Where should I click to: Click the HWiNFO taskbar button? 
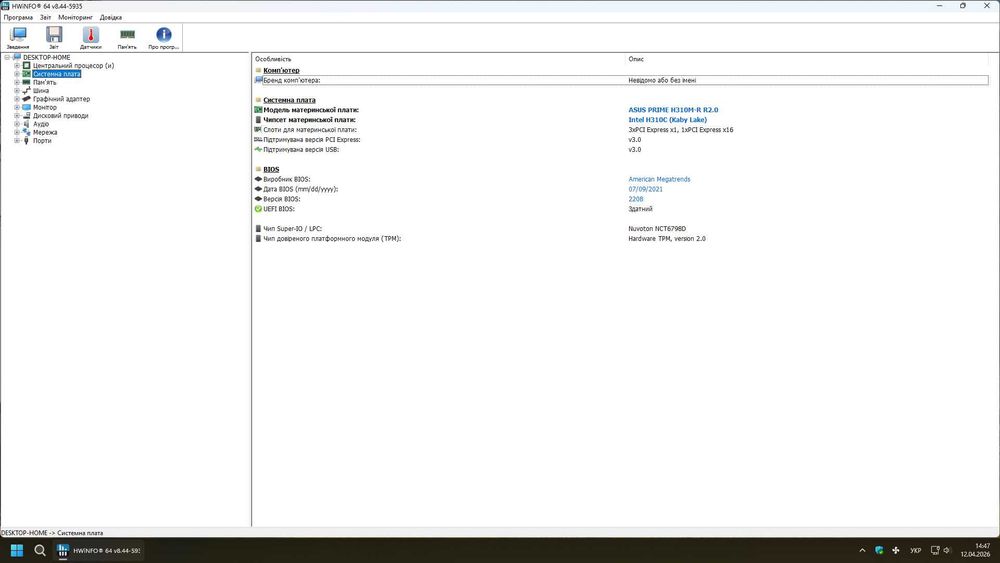99,550
